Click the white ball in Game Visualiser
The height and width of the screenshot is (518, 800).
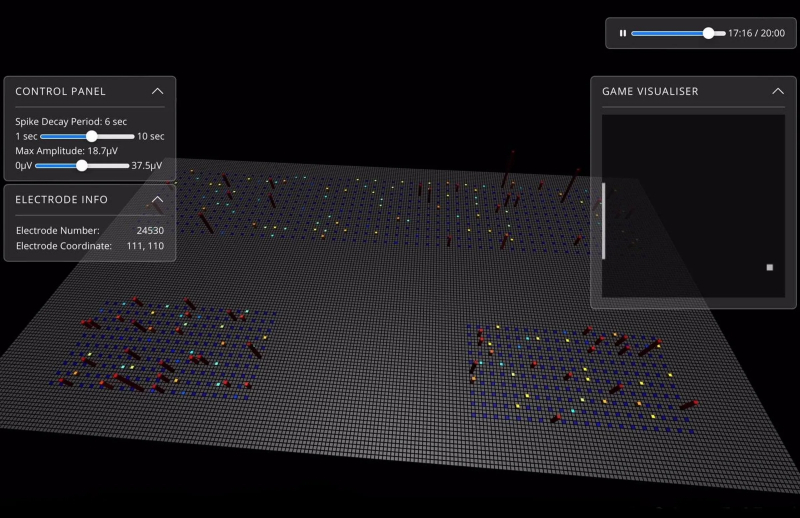769,268
